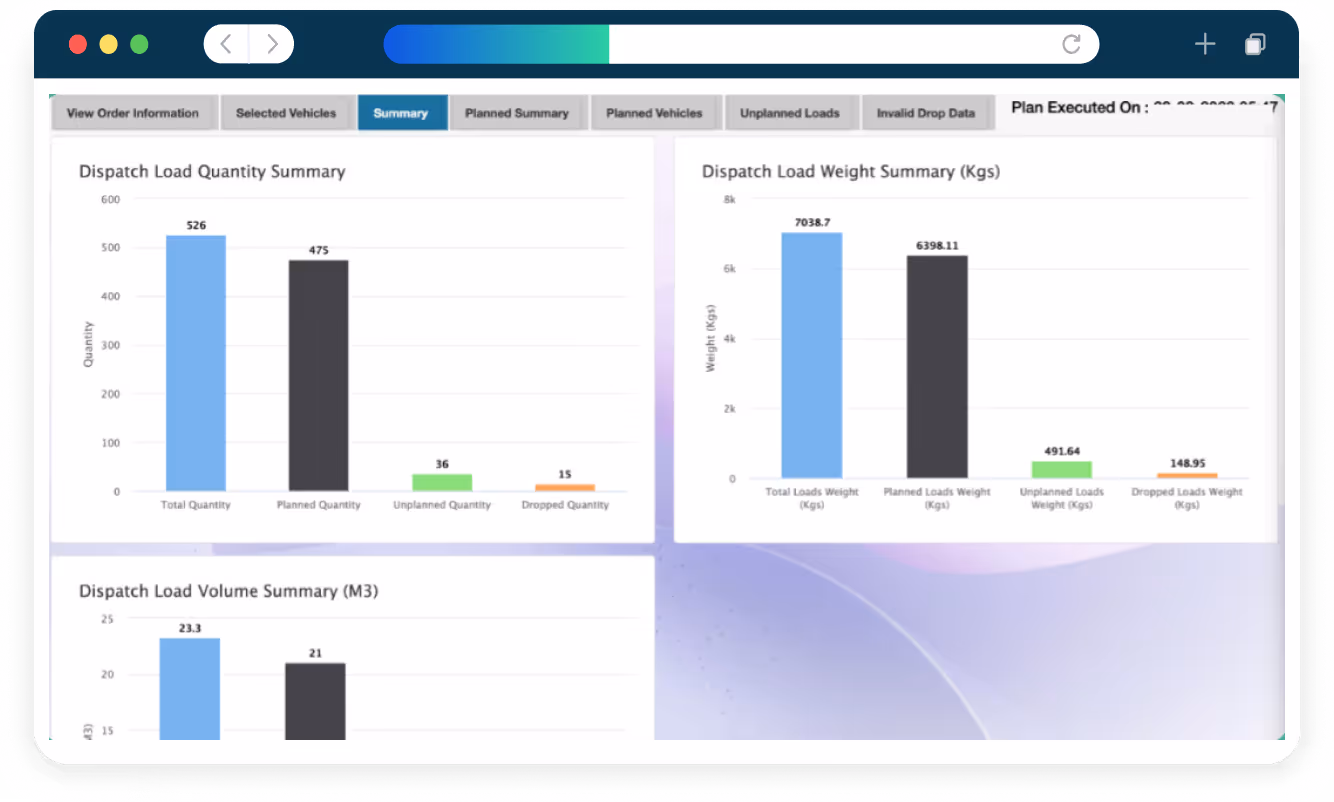This screenshot has height=802, width=1334.
Task: Open a new tab with plus icon
Action: [x=1205, y=44]
